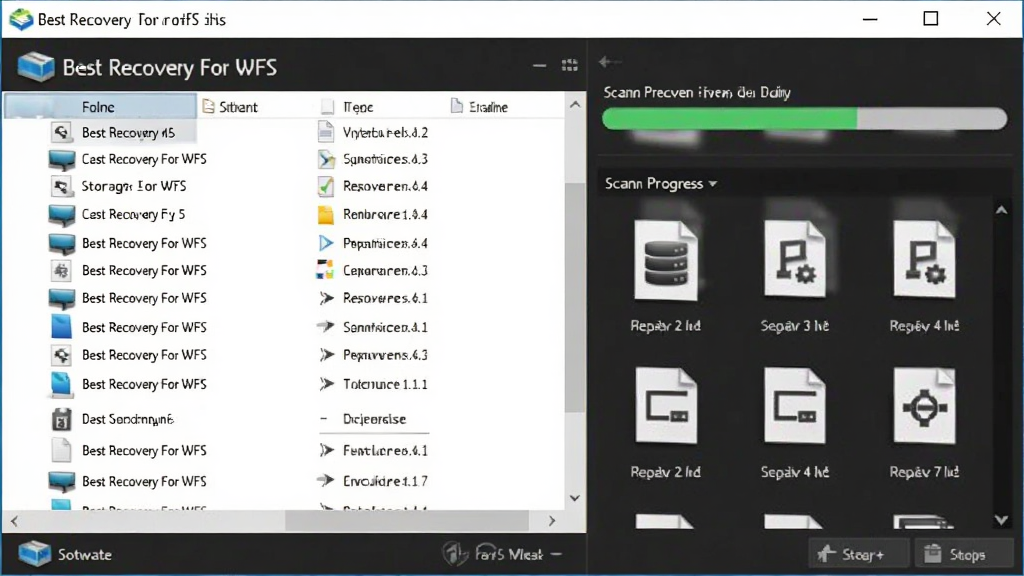
Task: Click the Best Recovery r5 wrench icon
Action: tap(61, 133)
